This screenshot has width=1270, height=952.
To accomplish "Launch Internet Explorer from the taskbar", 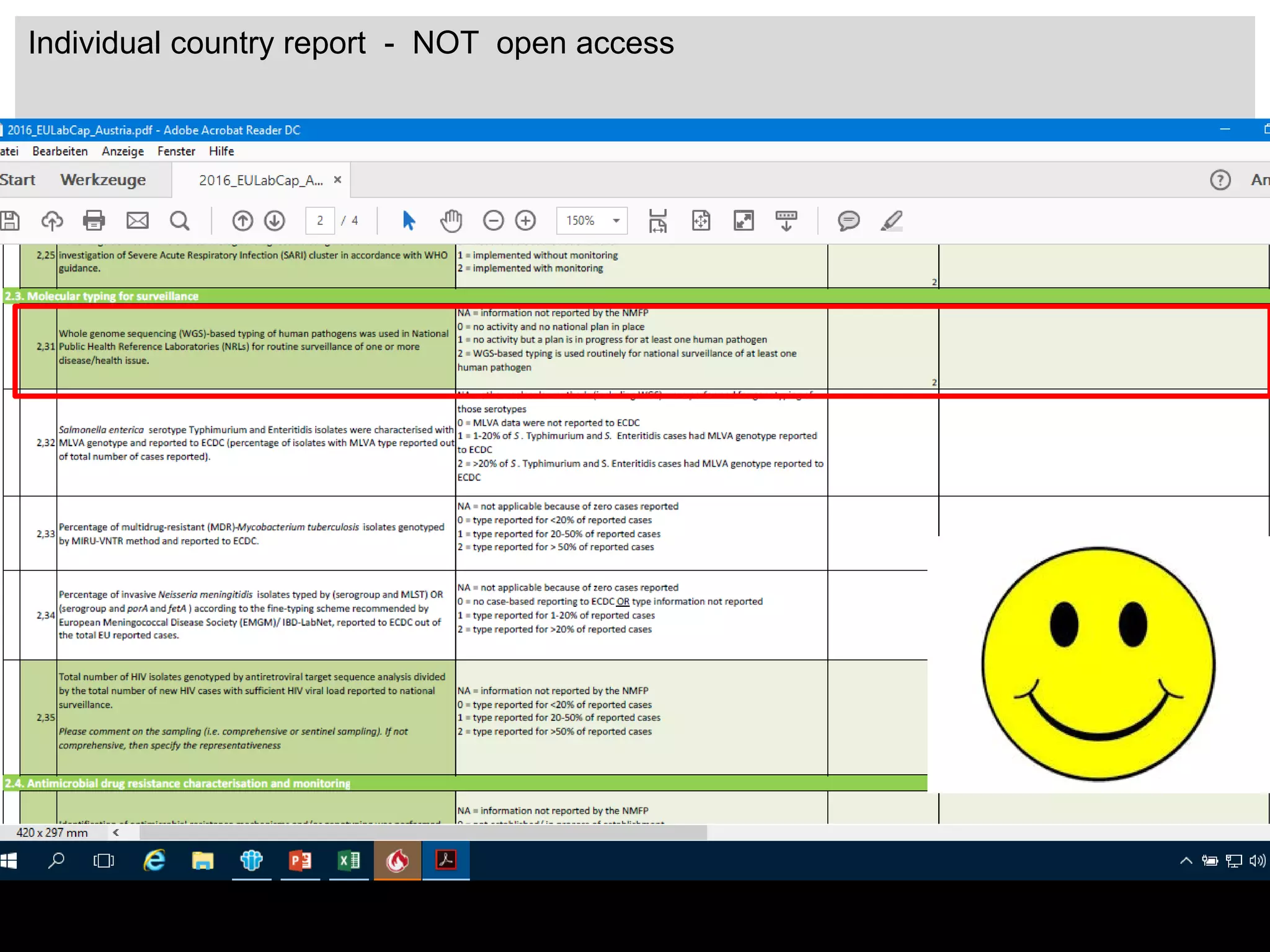I will [154, 860].
